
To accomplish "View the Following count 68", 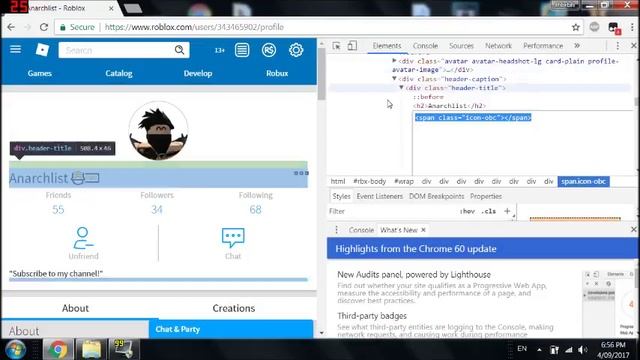I will pos(256,209).
